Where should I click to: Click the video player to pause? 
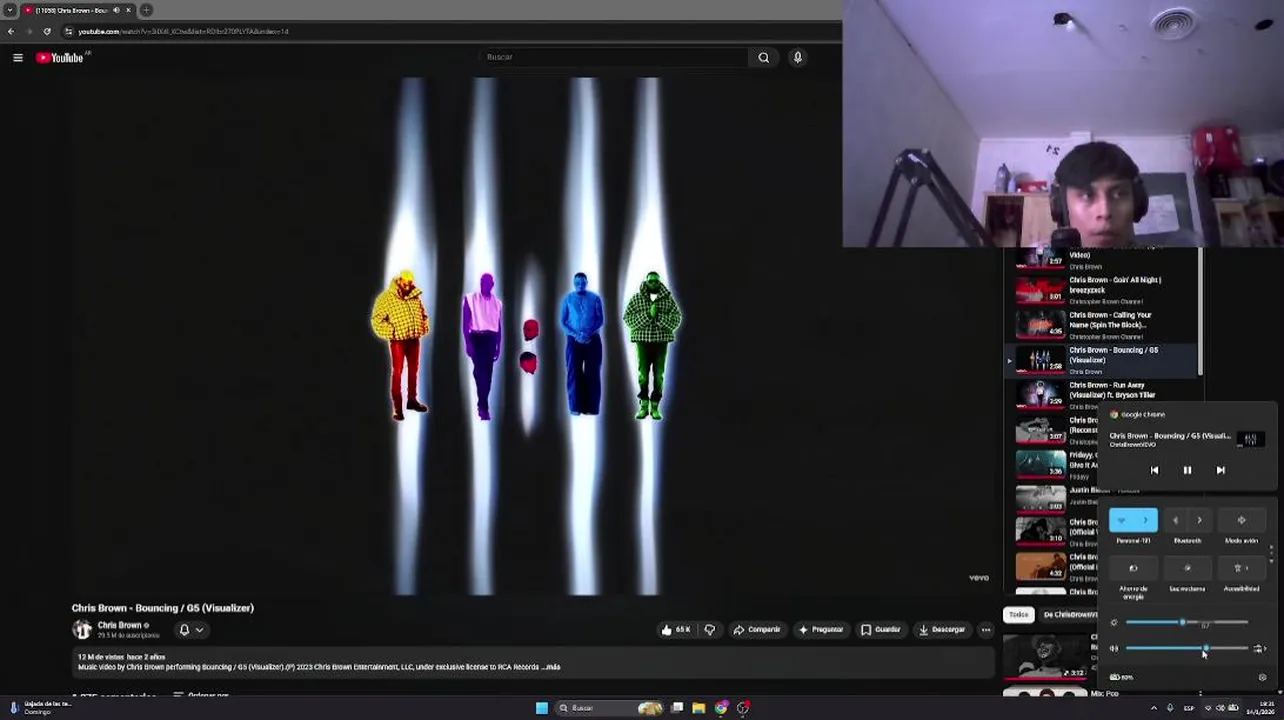(531, 336)
